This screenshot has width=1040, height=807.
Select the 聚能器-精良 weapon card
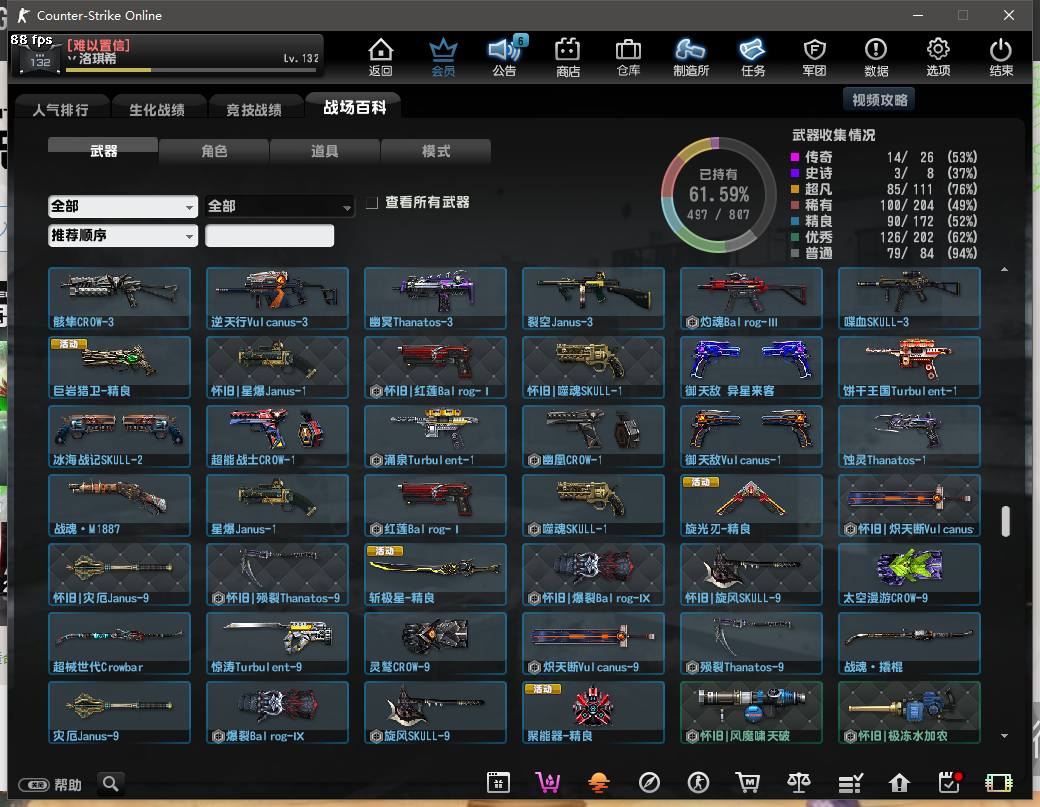coord(593,712)
